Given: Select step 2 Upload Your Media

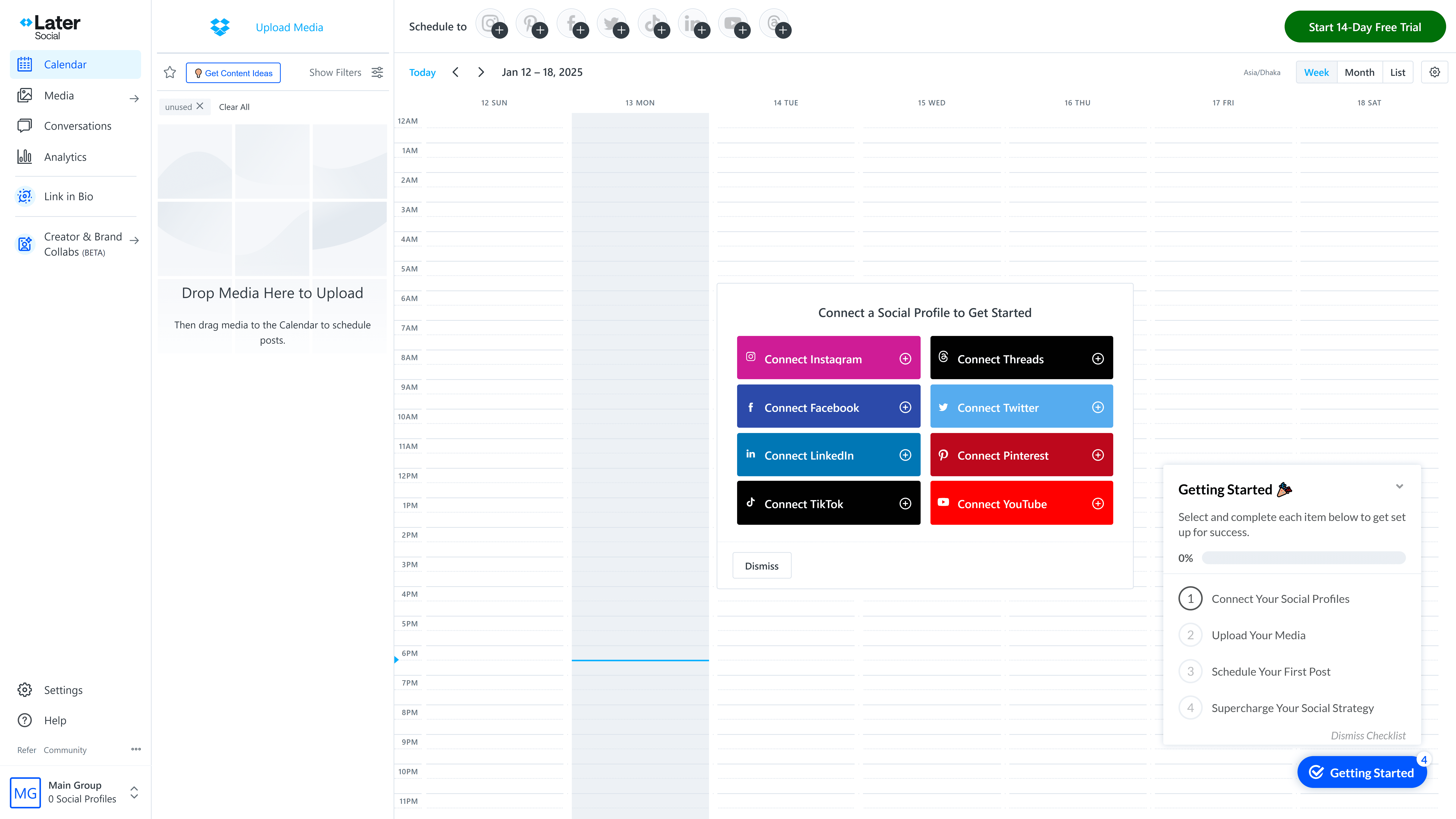Looking at the screenshot, I should (1242, 635).
